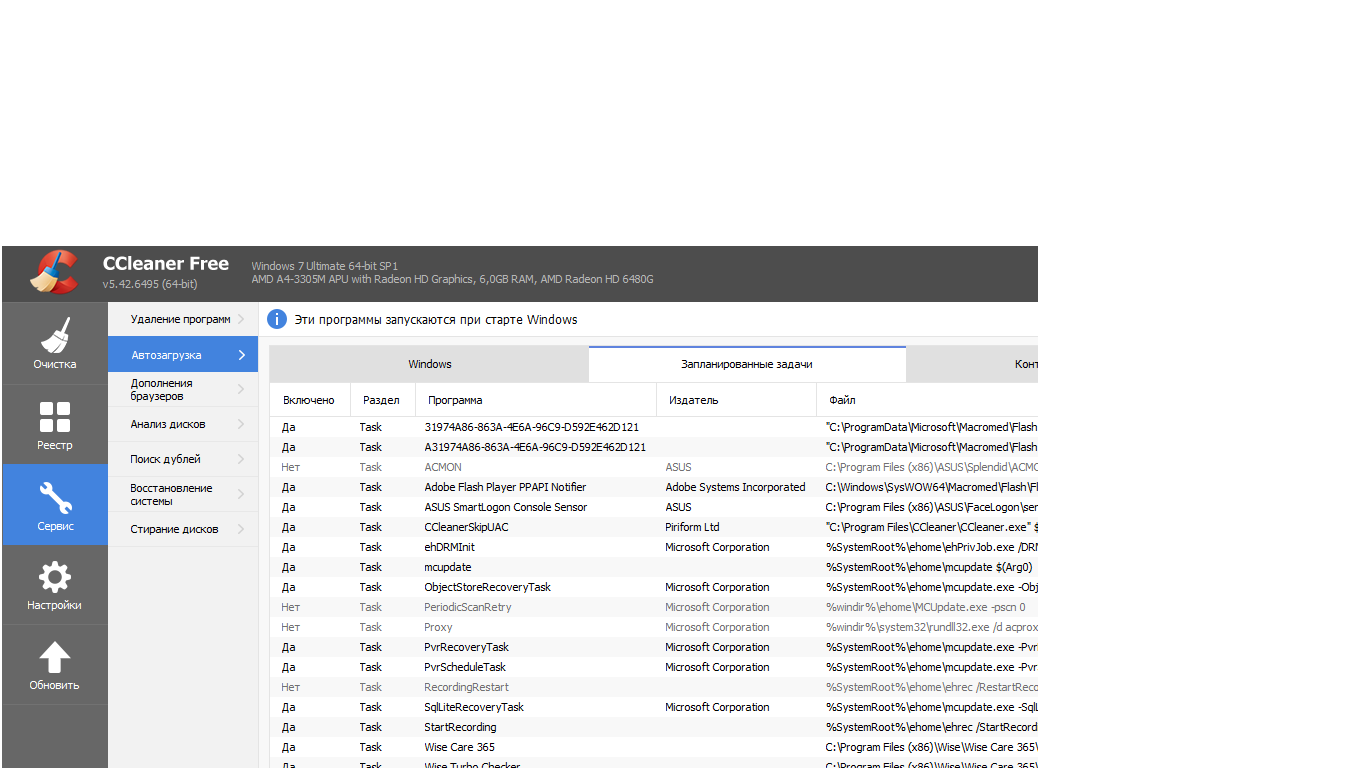Select row 31974A86-863A-4E6A-96C9-D592E462D121
The width and height of the screenshot is (1366, 768).
[654, 427]
